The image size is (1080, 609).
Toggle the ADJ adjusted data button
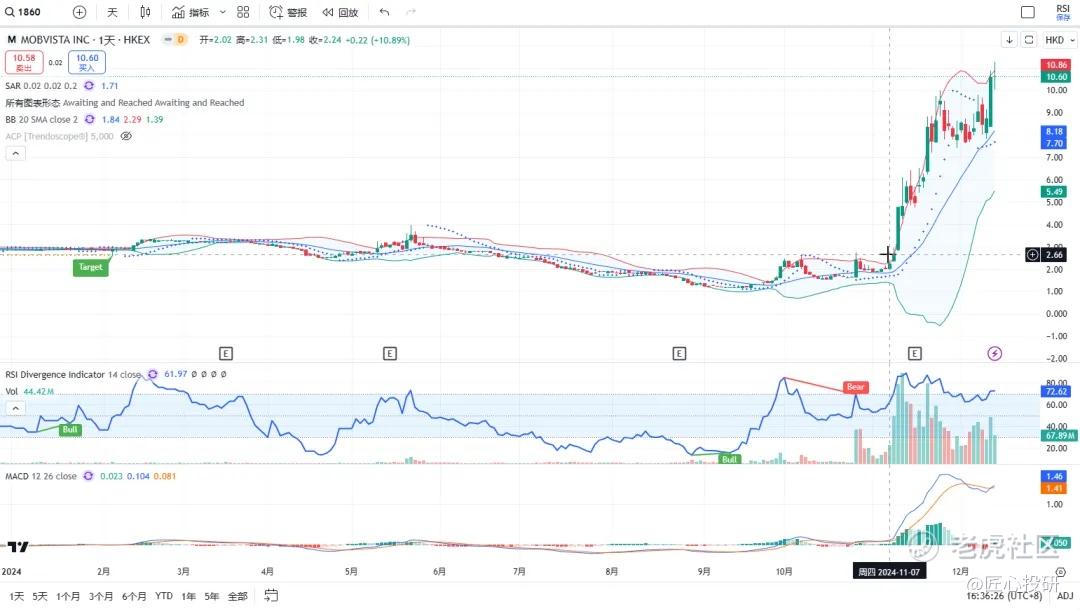[x=1065, y=596]
